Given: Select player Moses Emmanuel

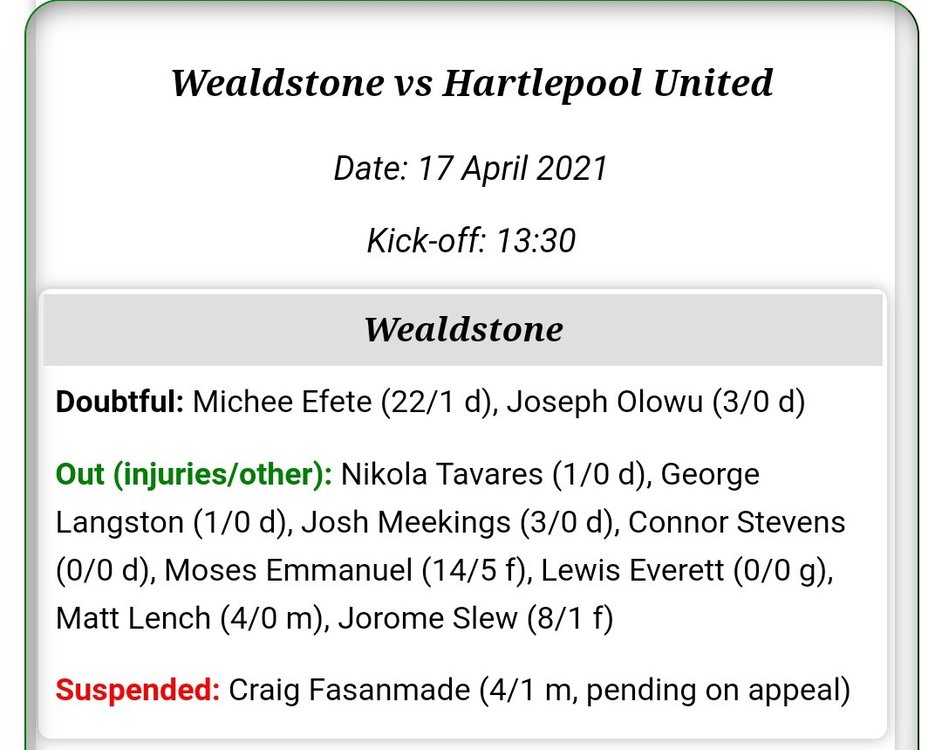Looking at the screenshot, I should pyautogui.click(x=288, y=570).
